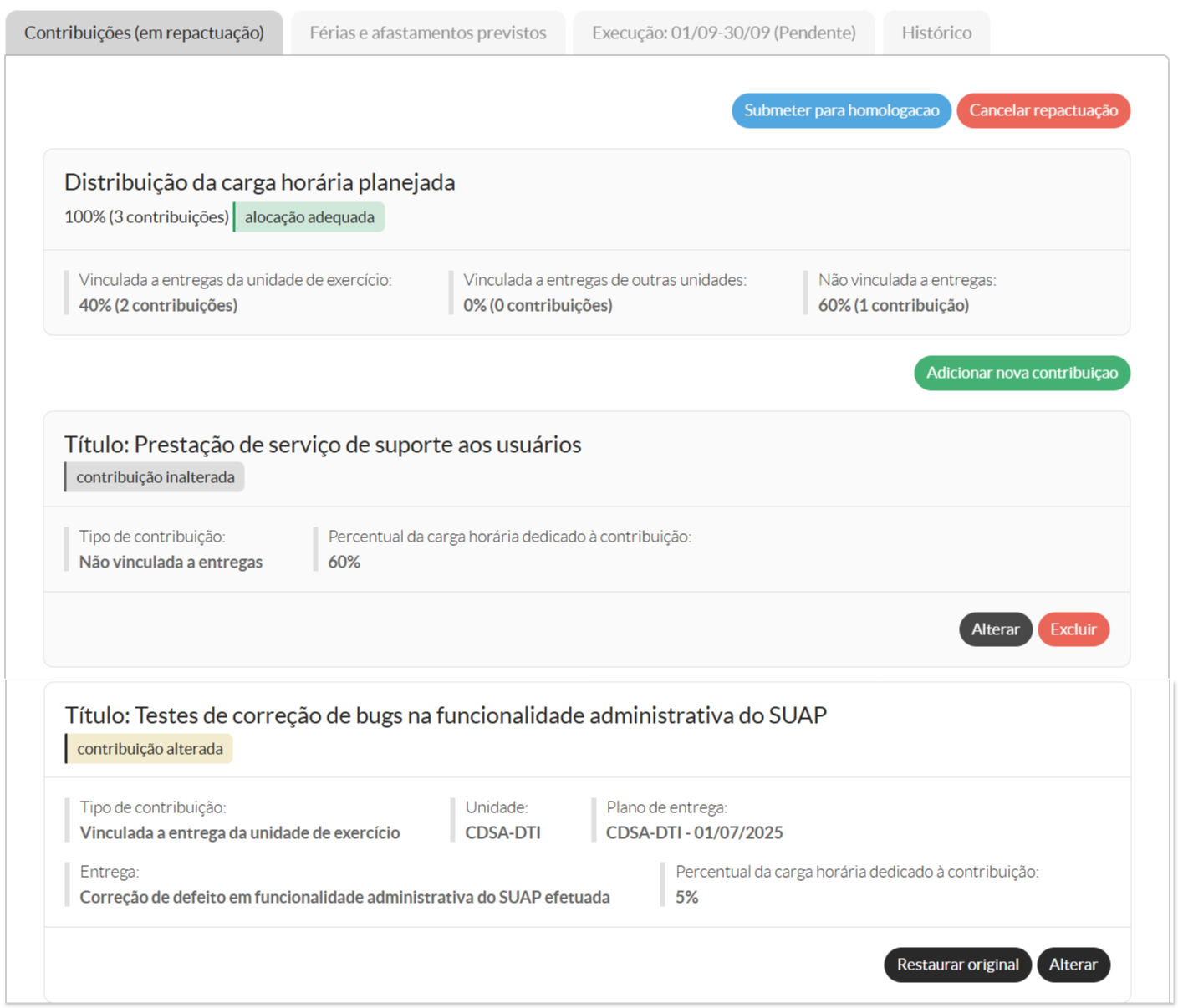Click the Distribuição da carga horária planejada heading
Screen dimensions: 1178x1008
pyautogui.click(x=259, y=182)
